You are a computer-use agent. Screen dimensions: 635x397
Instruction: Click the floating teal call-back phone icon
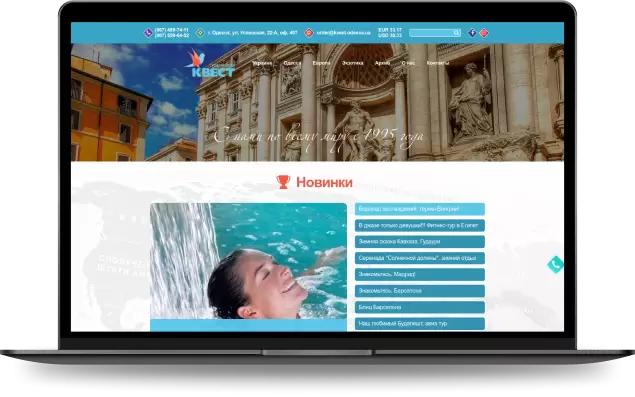(555, 265)
